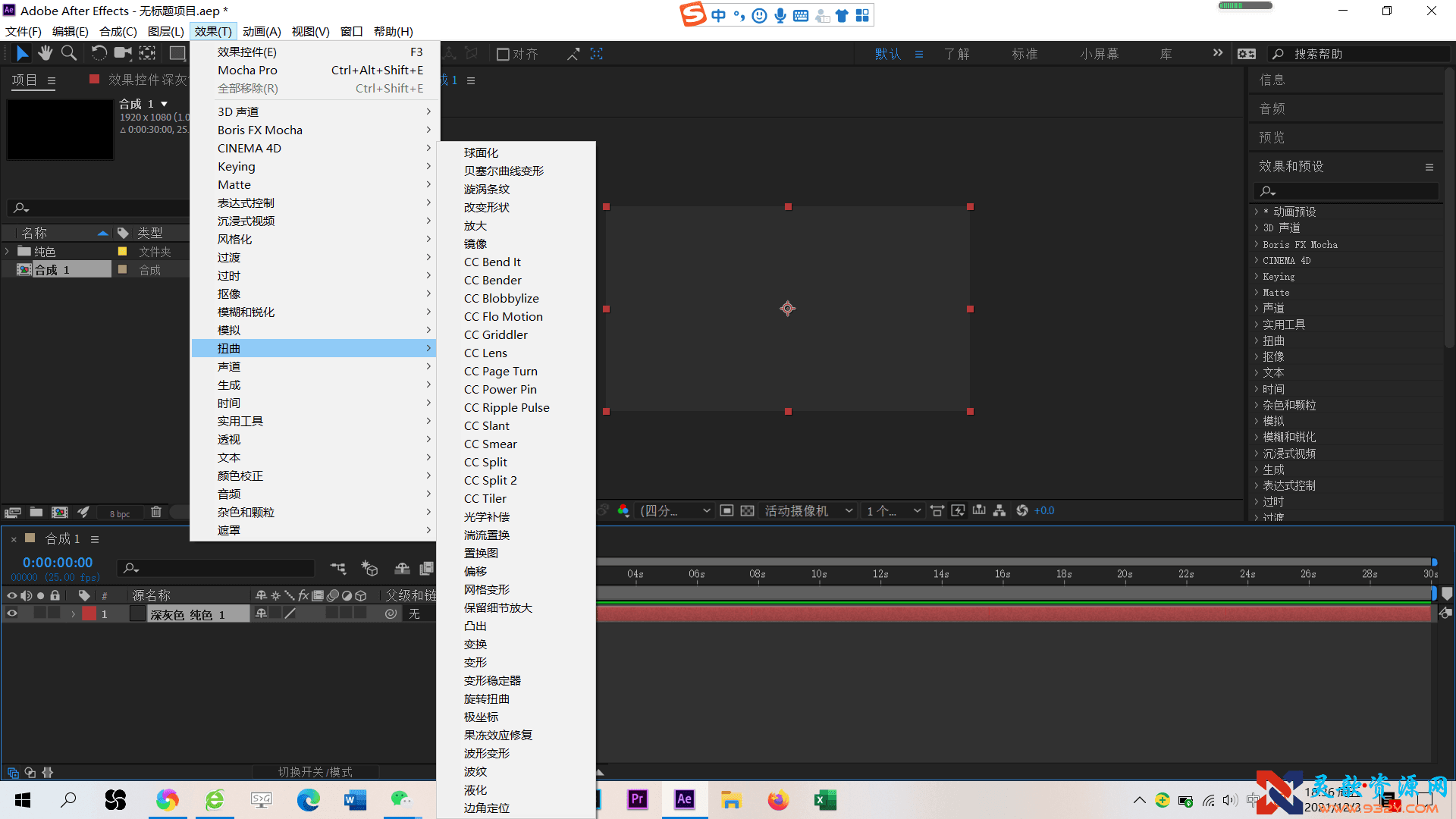Switch to the 标准 workspace
The image size is (1456, 819).
click(1025, 54)
